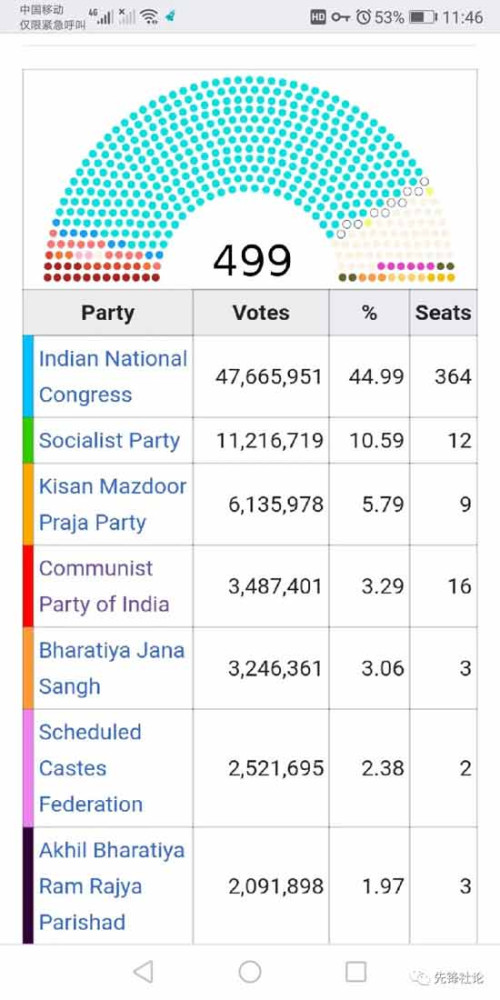This screenshot has height=1000, width=500.
Task: Open the Bharatiya Jana Sangh link
Action: [x=112, y=668]
